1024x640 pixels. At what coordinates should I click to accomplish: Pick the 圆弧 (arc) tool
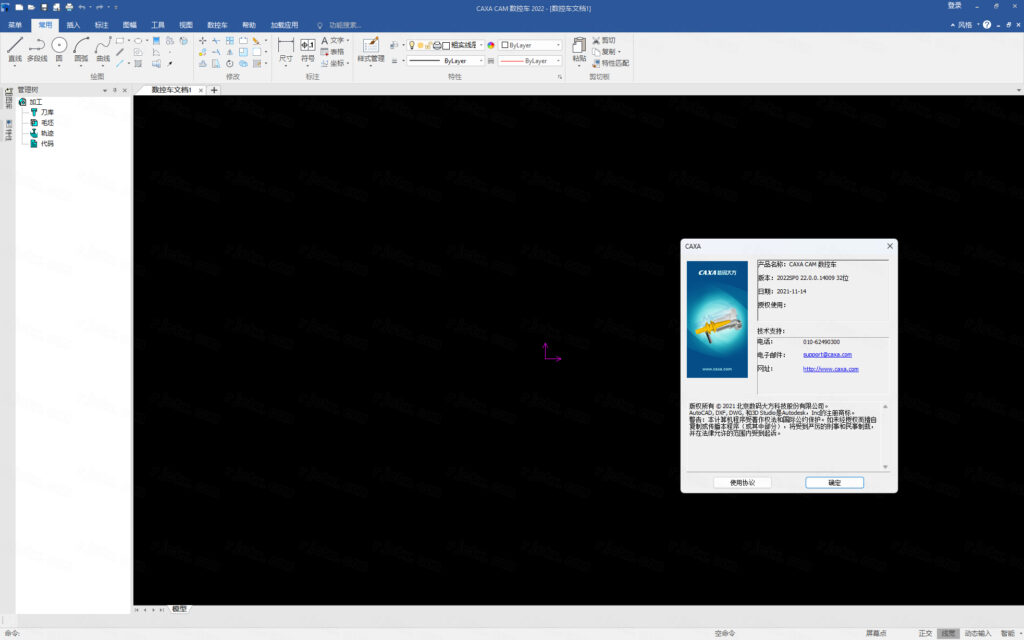(81, 49)
